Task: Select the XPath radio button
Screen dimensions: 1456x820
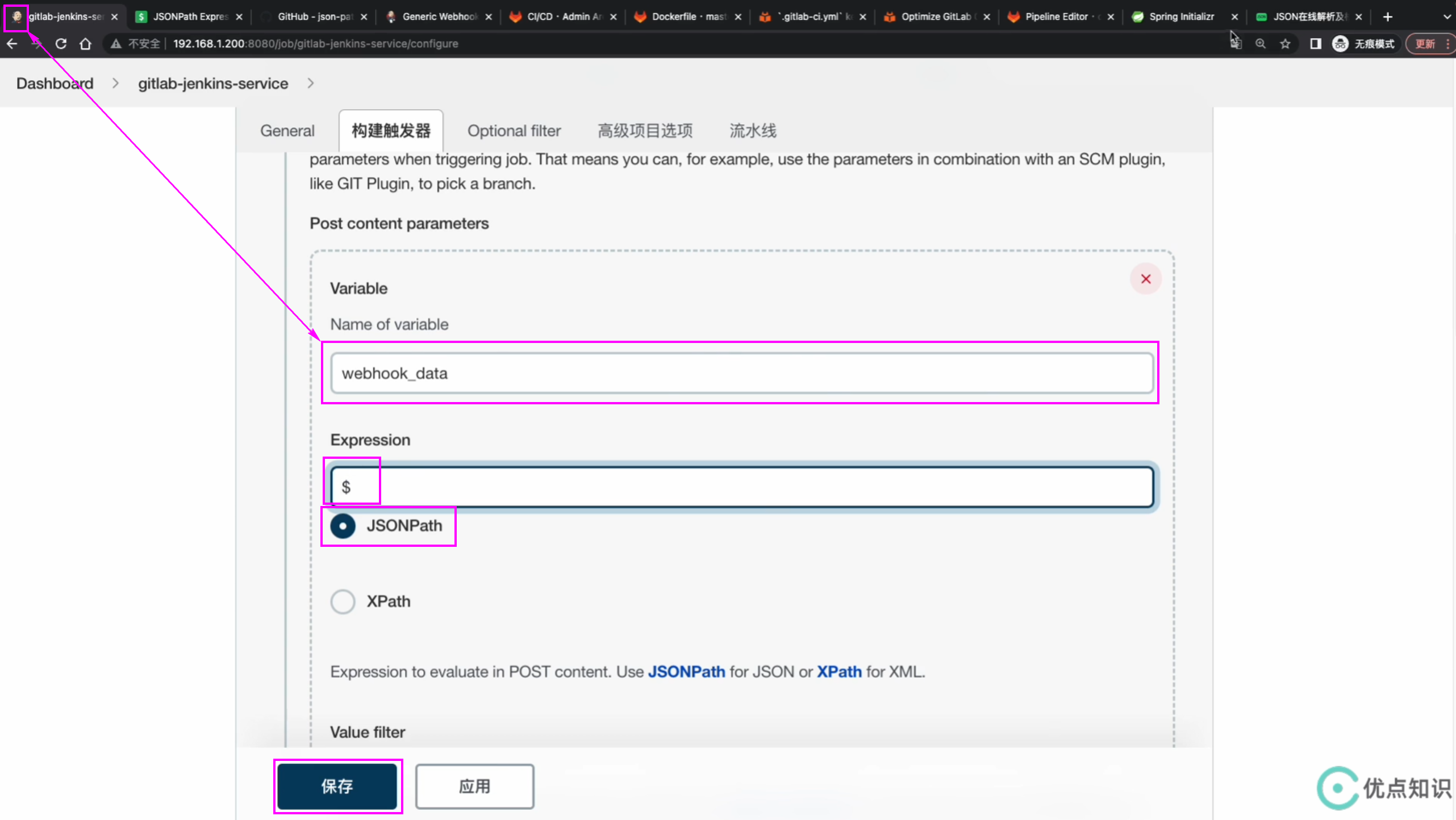Action: pyautogui.click(x=343, y=601)
